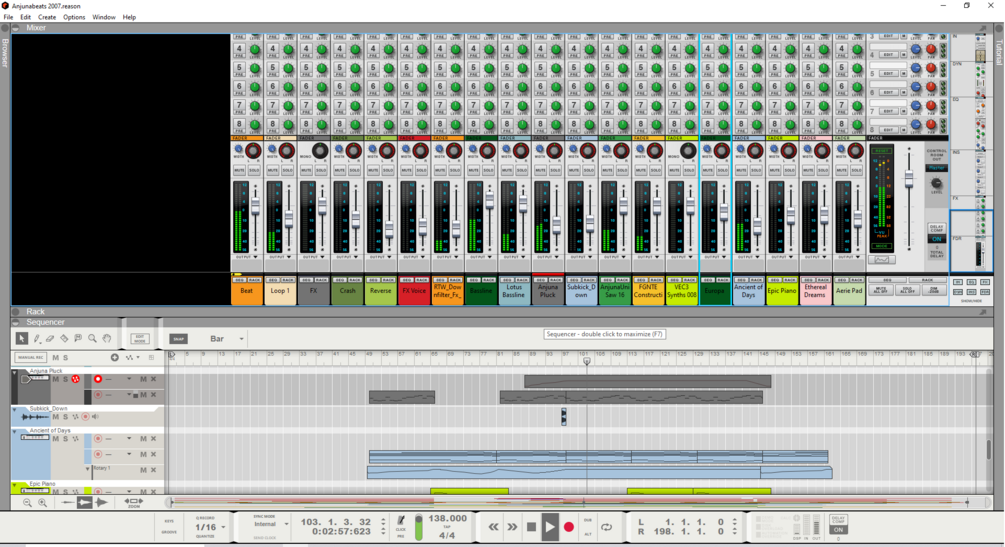The image size is (1005, 547).
Task: Click the fast forward transport button
Action: [x=512, y=527]
